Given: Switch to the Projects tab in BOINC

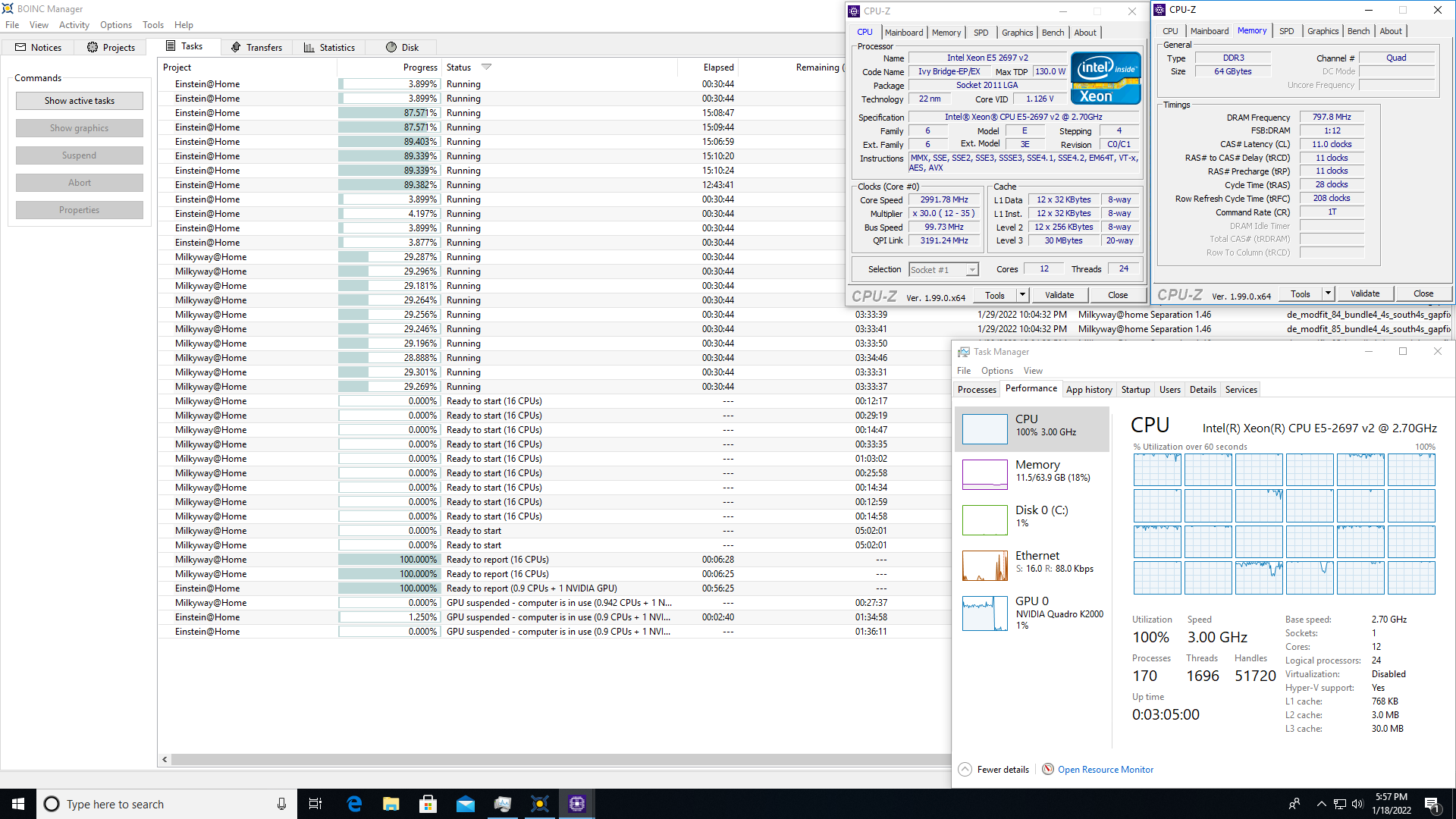Looking at the screenshot, I should point(111,47).
